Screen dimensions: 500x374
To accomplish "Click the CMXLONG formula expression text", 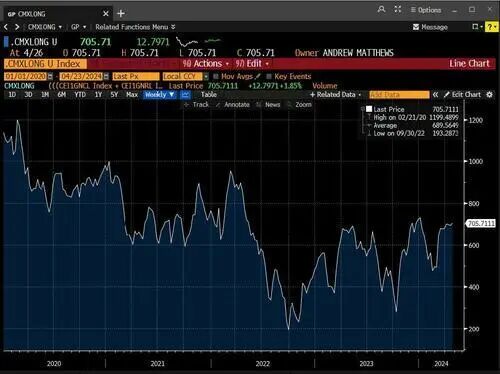I will pyautogui.click(x=106, y=86).
